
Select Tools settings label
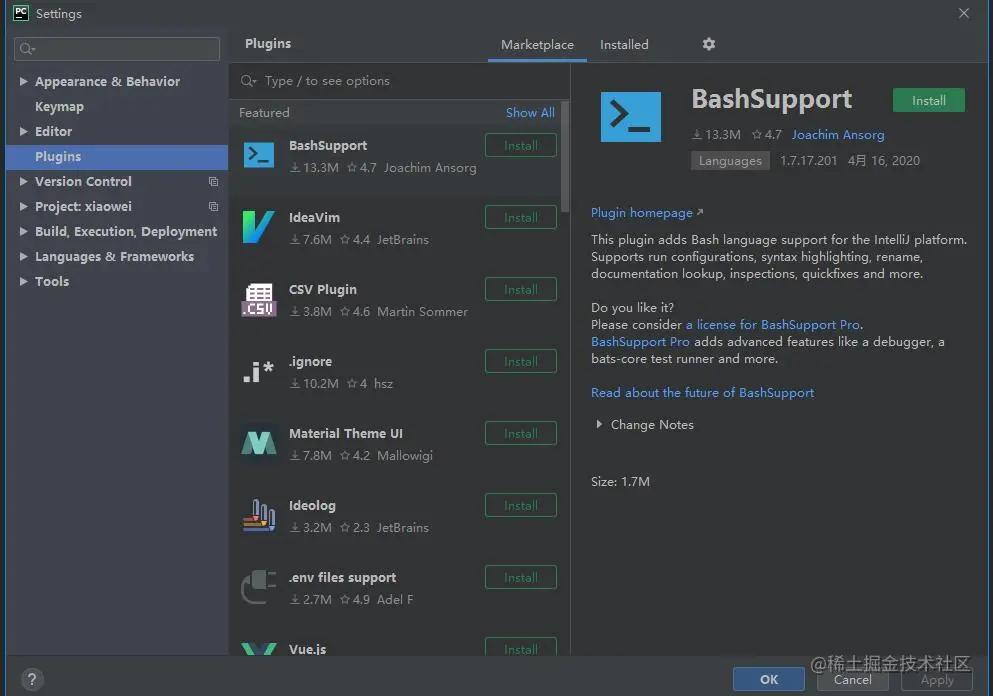(x=52, y=281)
